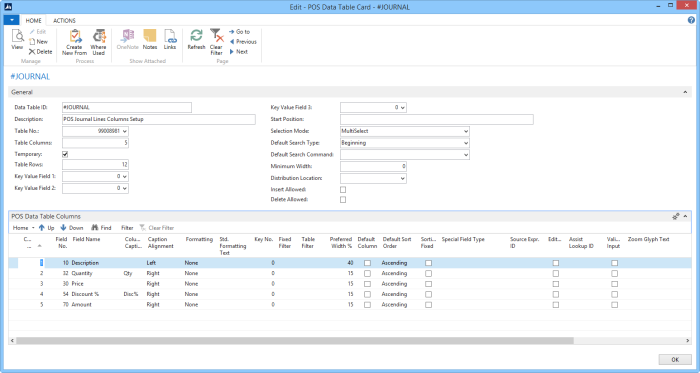Switch to the ACTIONS ribbon tab
This screenshot has width=700, height=373.
pos(64,21)
